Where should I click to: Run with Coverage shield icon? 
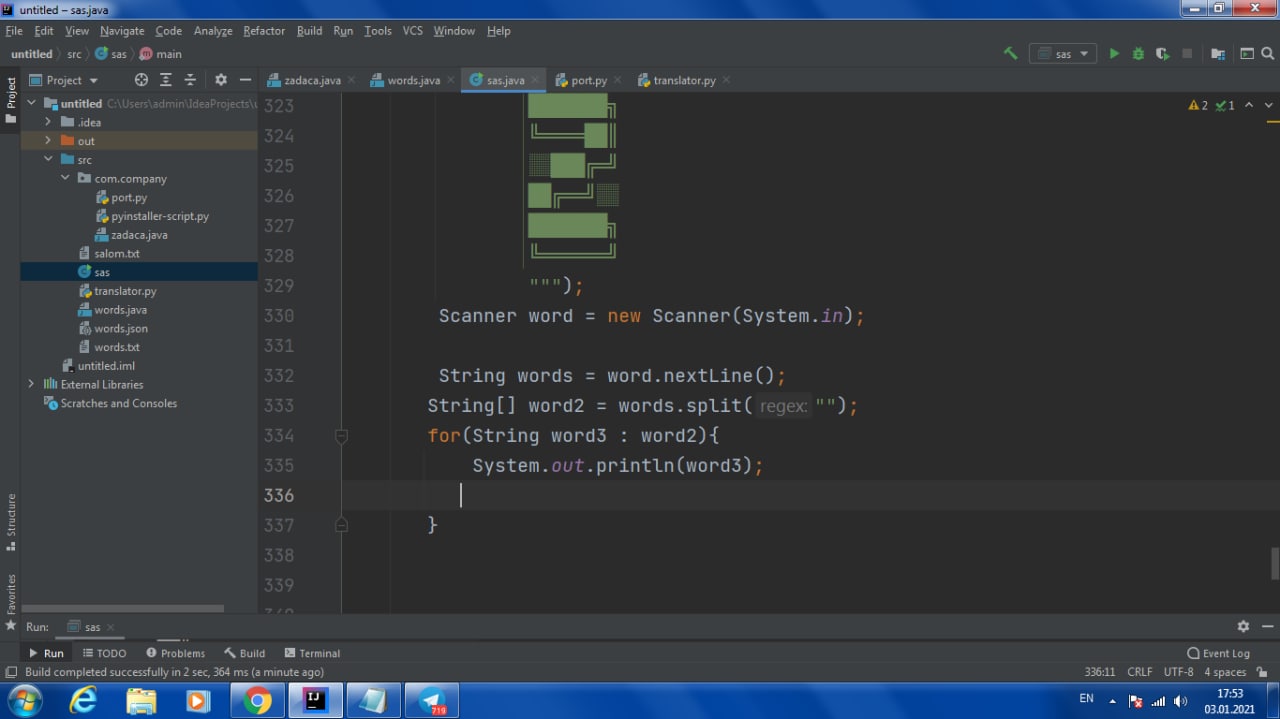1162,54
